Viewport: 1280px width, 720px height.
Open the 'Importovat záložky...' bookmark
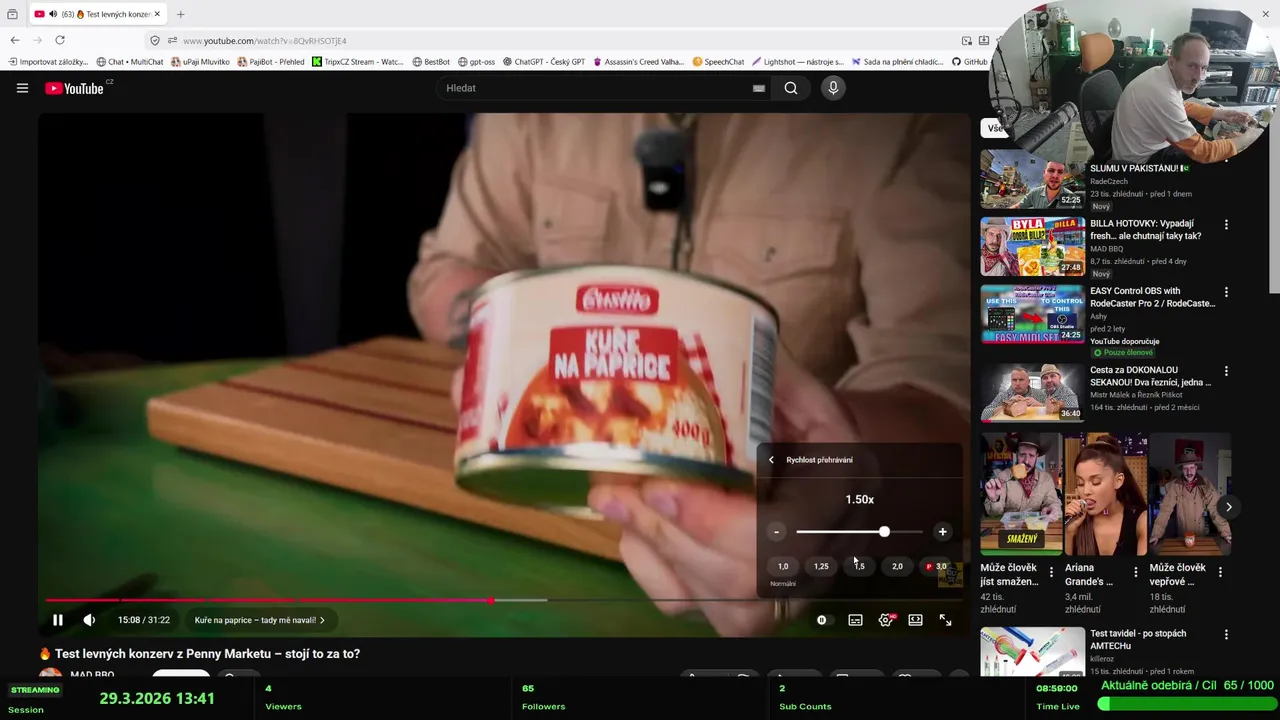48,62
